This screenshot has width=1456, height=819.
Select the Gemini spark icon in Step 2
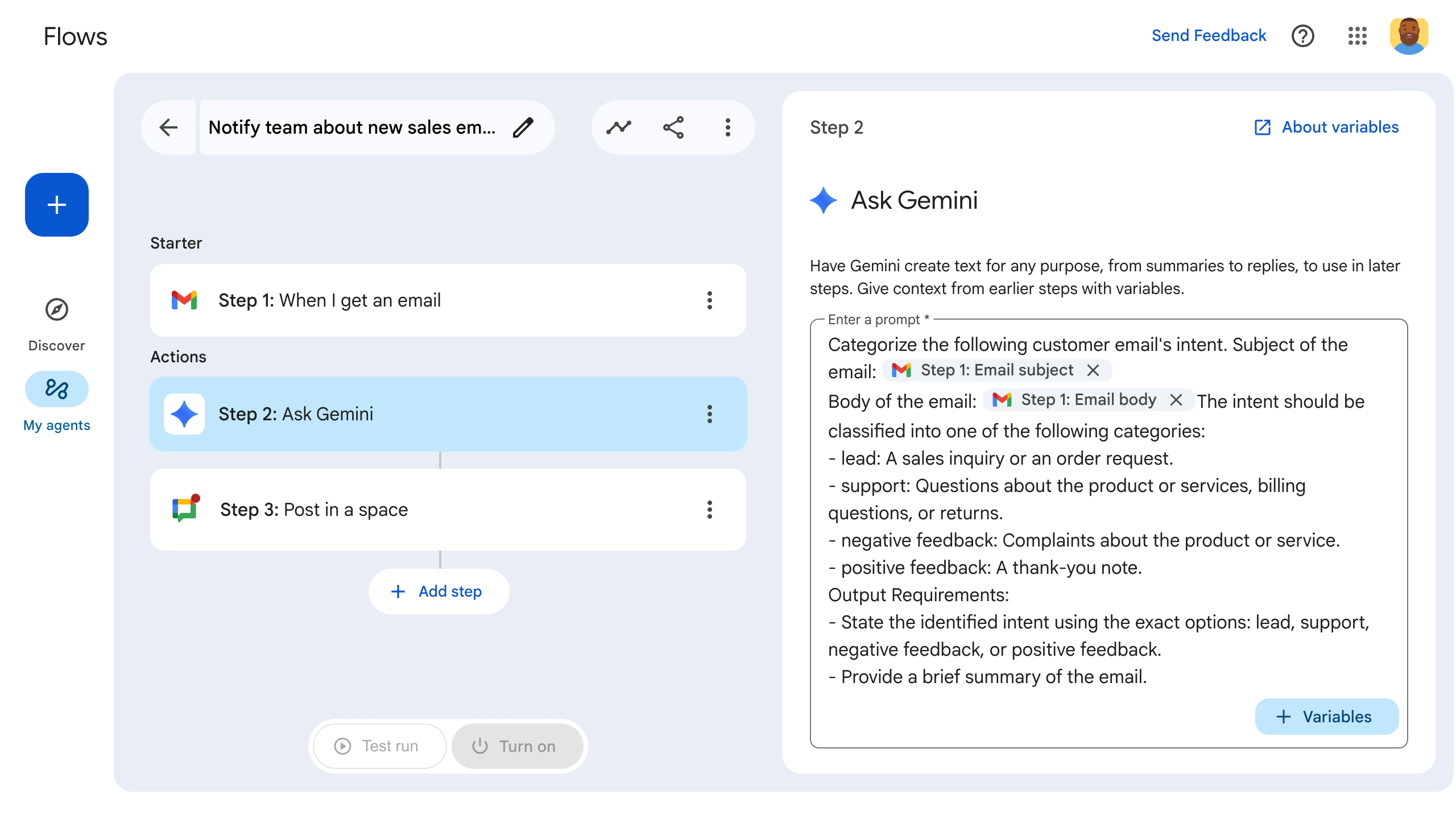point(184,414)
